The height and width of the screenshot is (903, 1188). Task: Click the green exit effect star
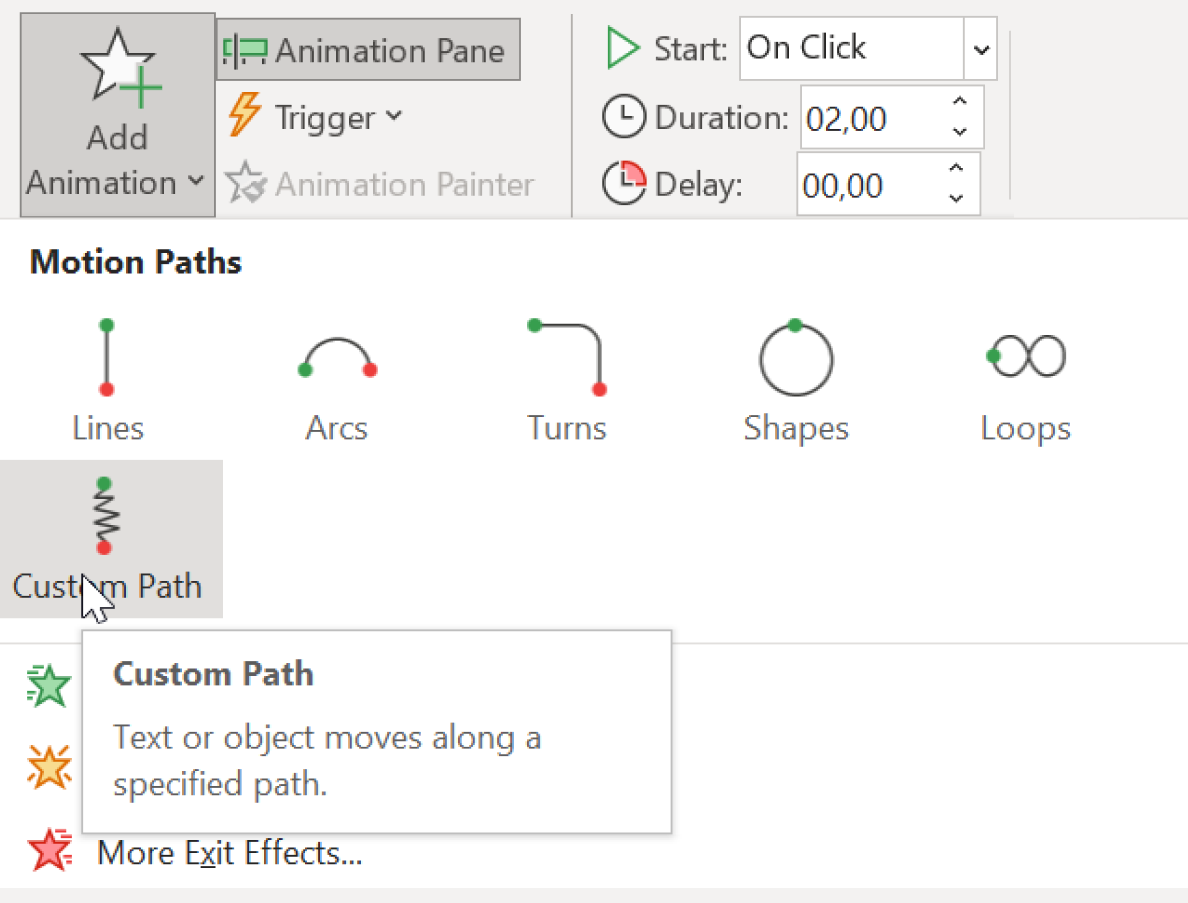(48, 685)
